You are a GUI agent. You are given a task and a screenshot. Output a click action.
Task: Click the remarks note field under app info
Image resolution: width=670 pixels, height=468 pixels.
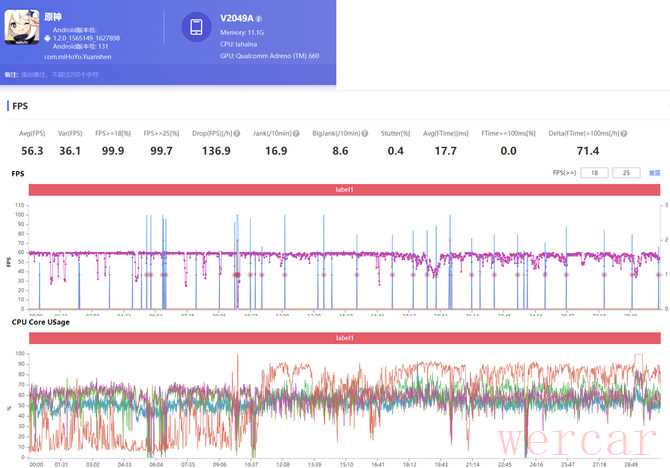60,75
